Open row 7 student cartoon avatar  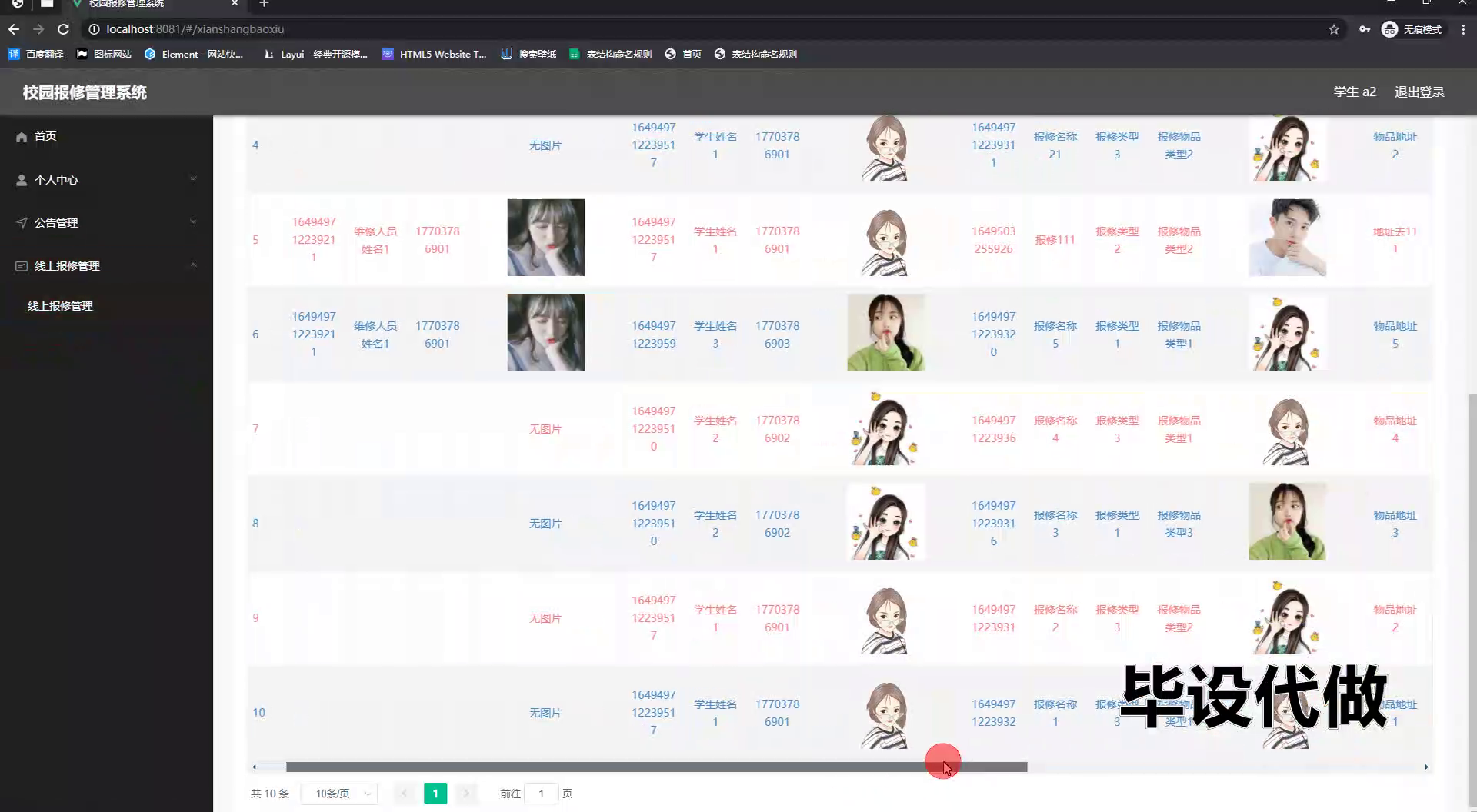[x=885, y=427]
